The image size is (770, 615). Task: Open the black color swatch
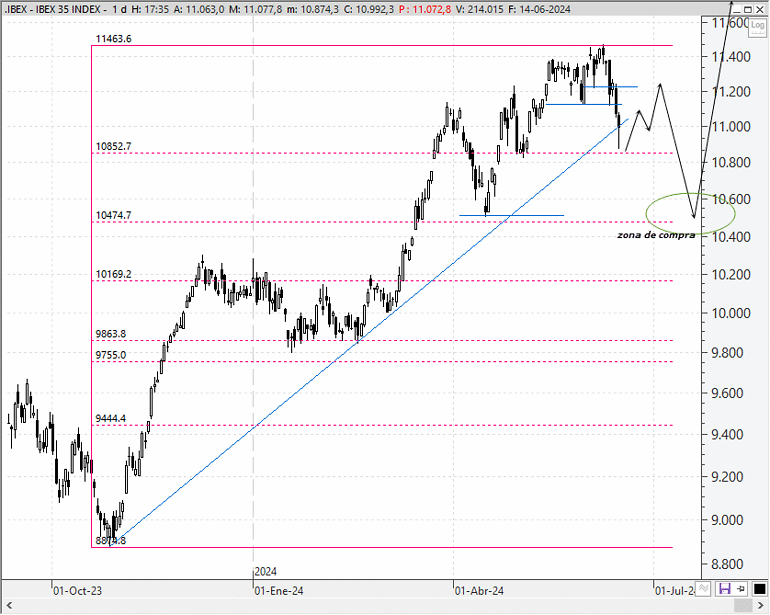759,588
